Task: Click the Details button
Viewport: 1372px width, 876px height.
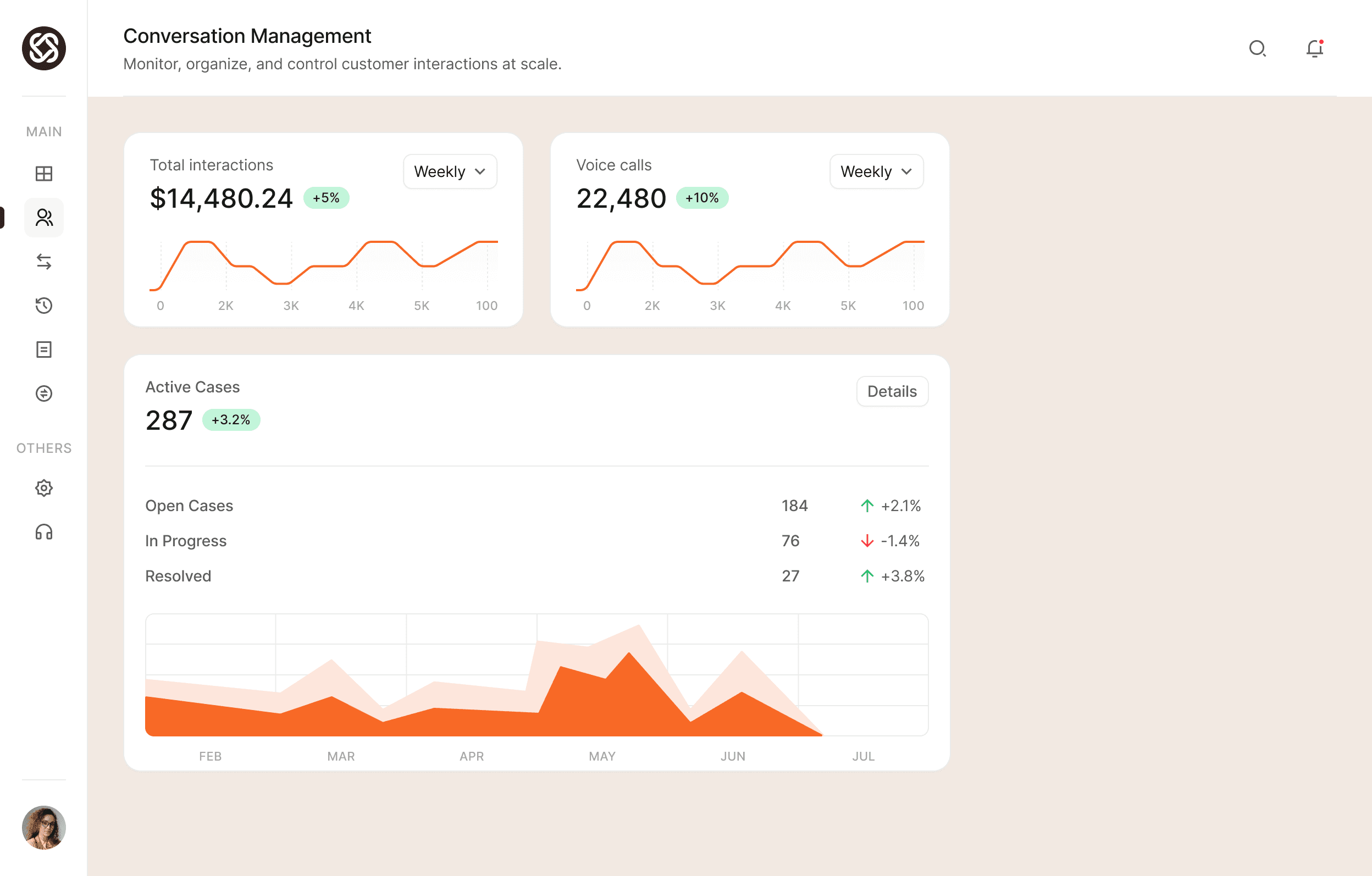Action: click(x=892, y=391)
